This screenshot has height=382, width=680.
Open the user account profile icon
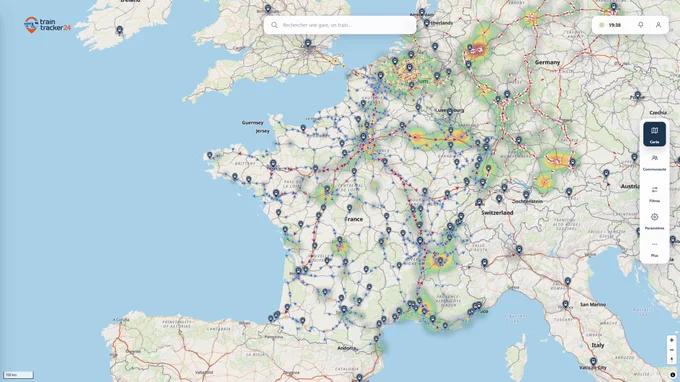658,25
